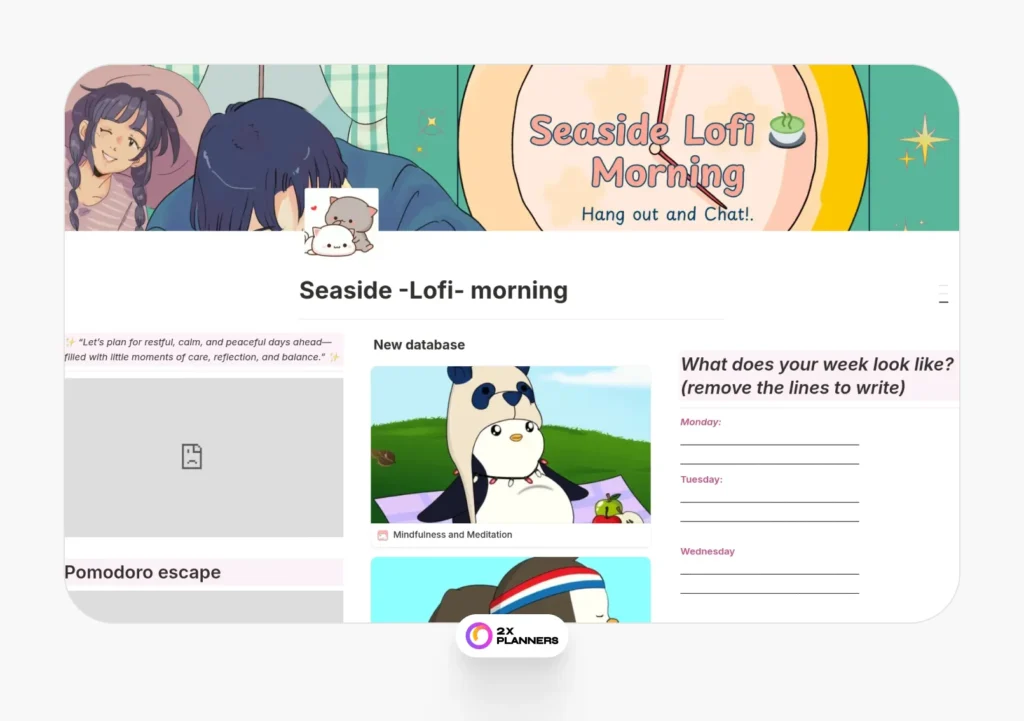Click the Seaside -Lofi- morning page title
Image resolution: width=1024 pixels, height=721 pixels.
[434, 290]
